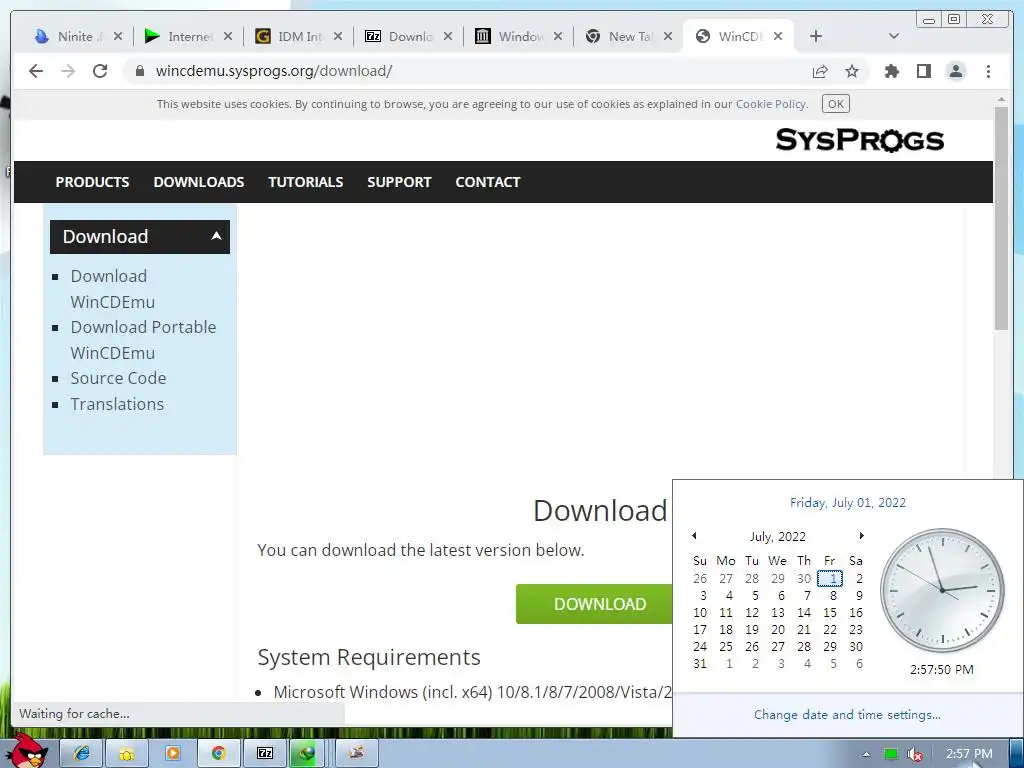Click the analog clock face

point(942,590)
